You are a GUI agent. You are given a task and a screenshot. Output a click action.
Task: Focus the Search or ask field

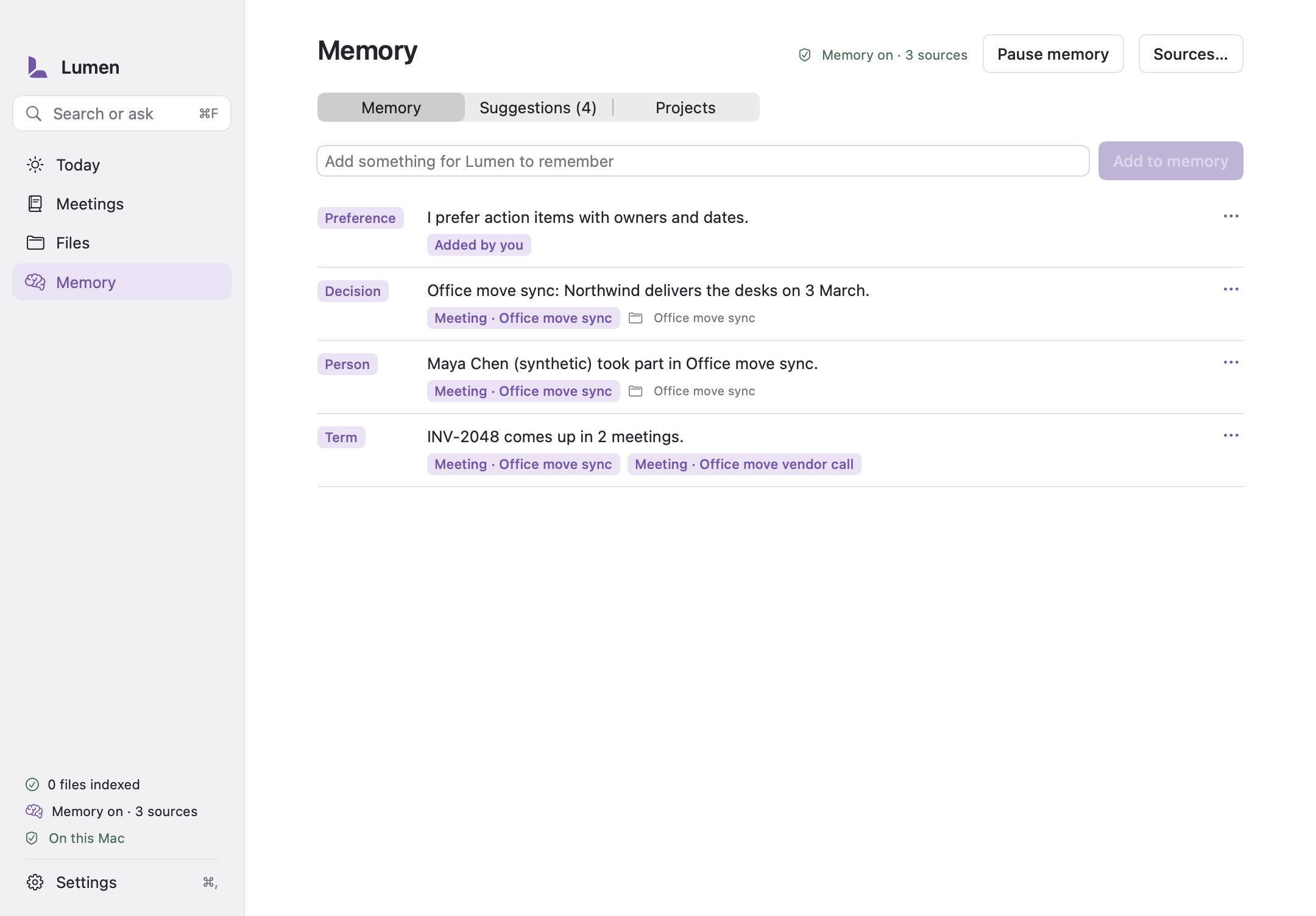point(122,113)
